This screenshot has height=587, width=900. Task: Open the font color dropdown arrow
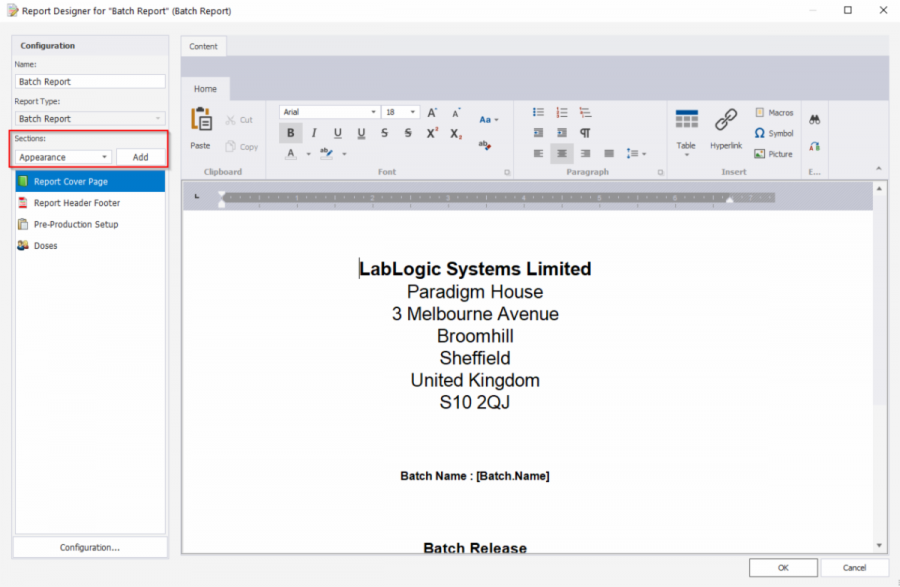(x=308, y=154)
